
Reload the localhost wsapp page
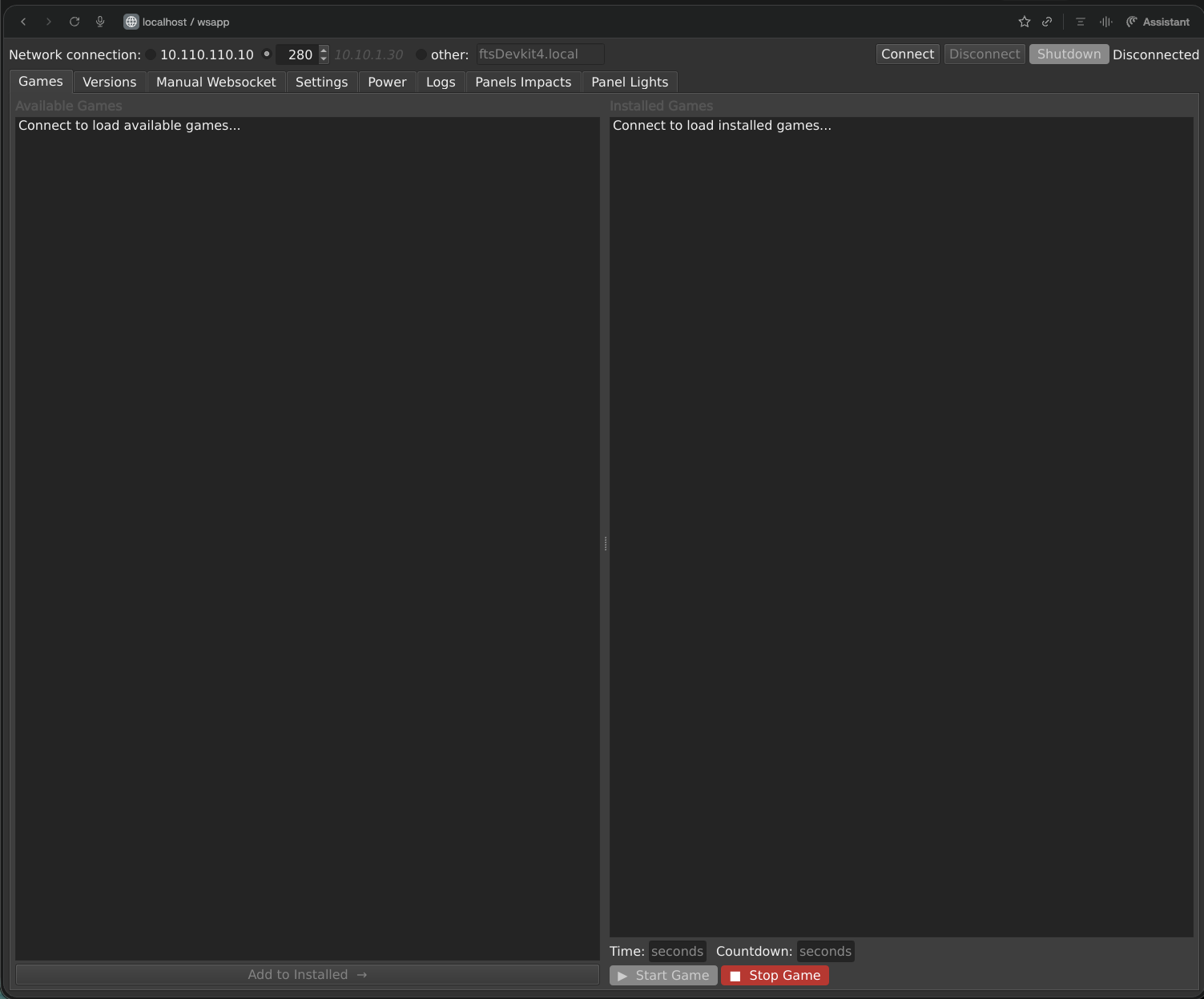(74, 22)
